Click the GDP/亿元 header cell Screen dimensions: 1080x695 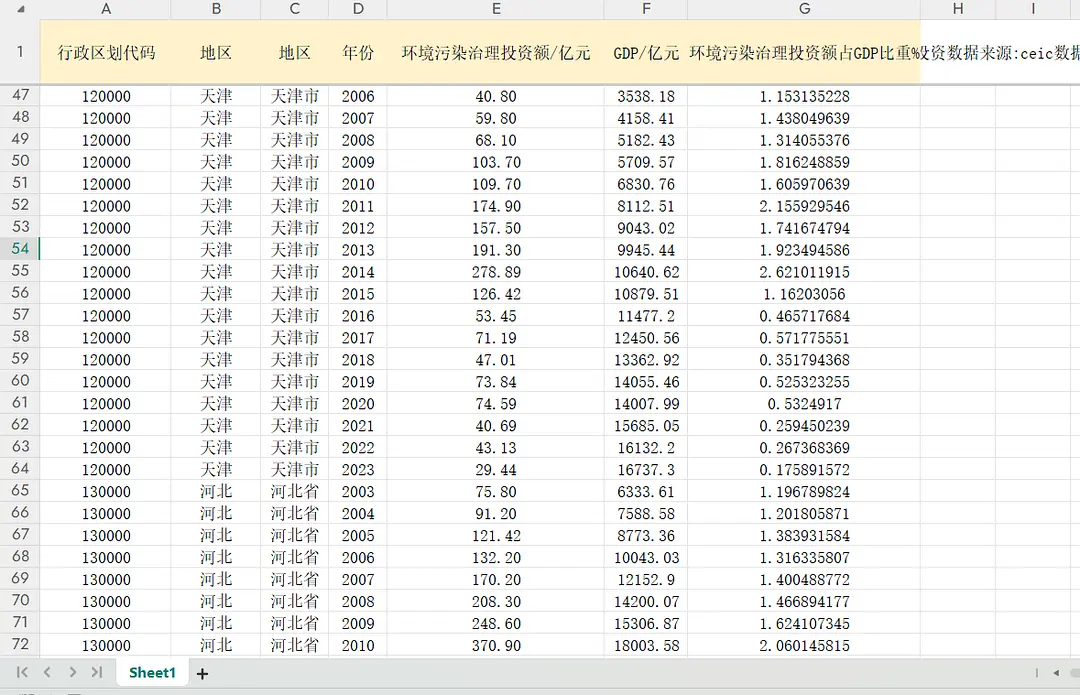click(x=646, y=52)
